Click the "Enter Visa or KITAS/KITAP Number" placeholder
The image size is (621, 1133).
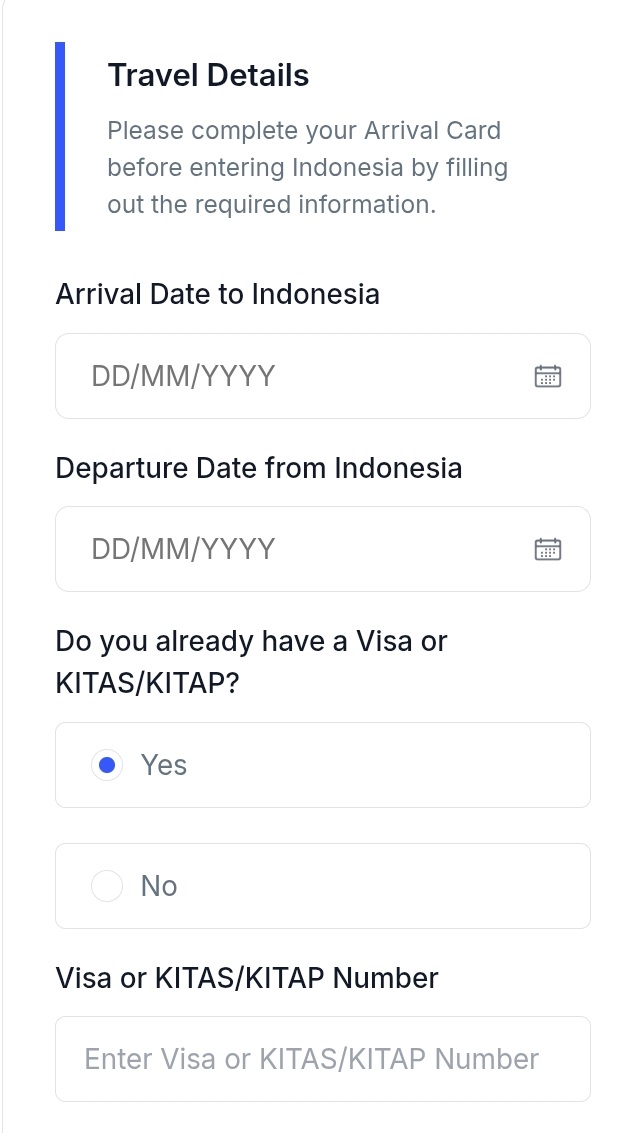pos(311,1059)
